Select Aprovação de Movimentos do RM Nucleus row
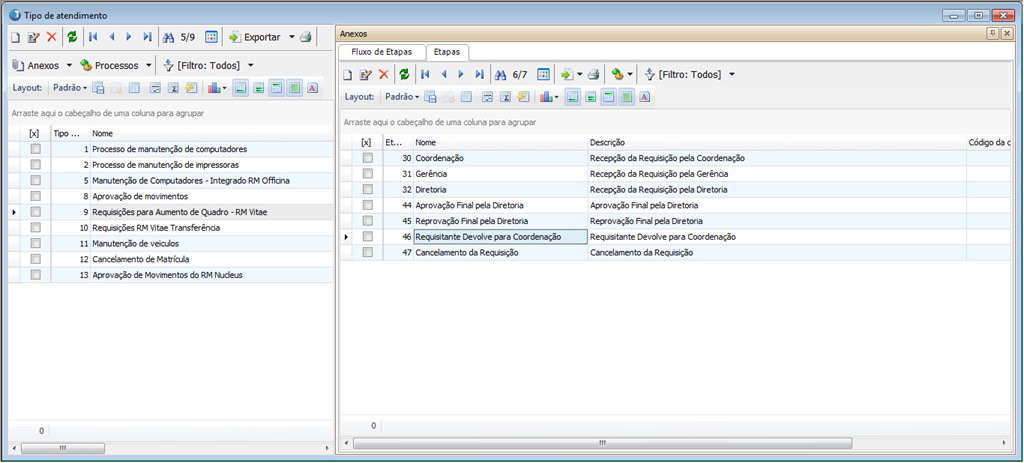Viewport: 1024px width, 463px height. [173, 275]
